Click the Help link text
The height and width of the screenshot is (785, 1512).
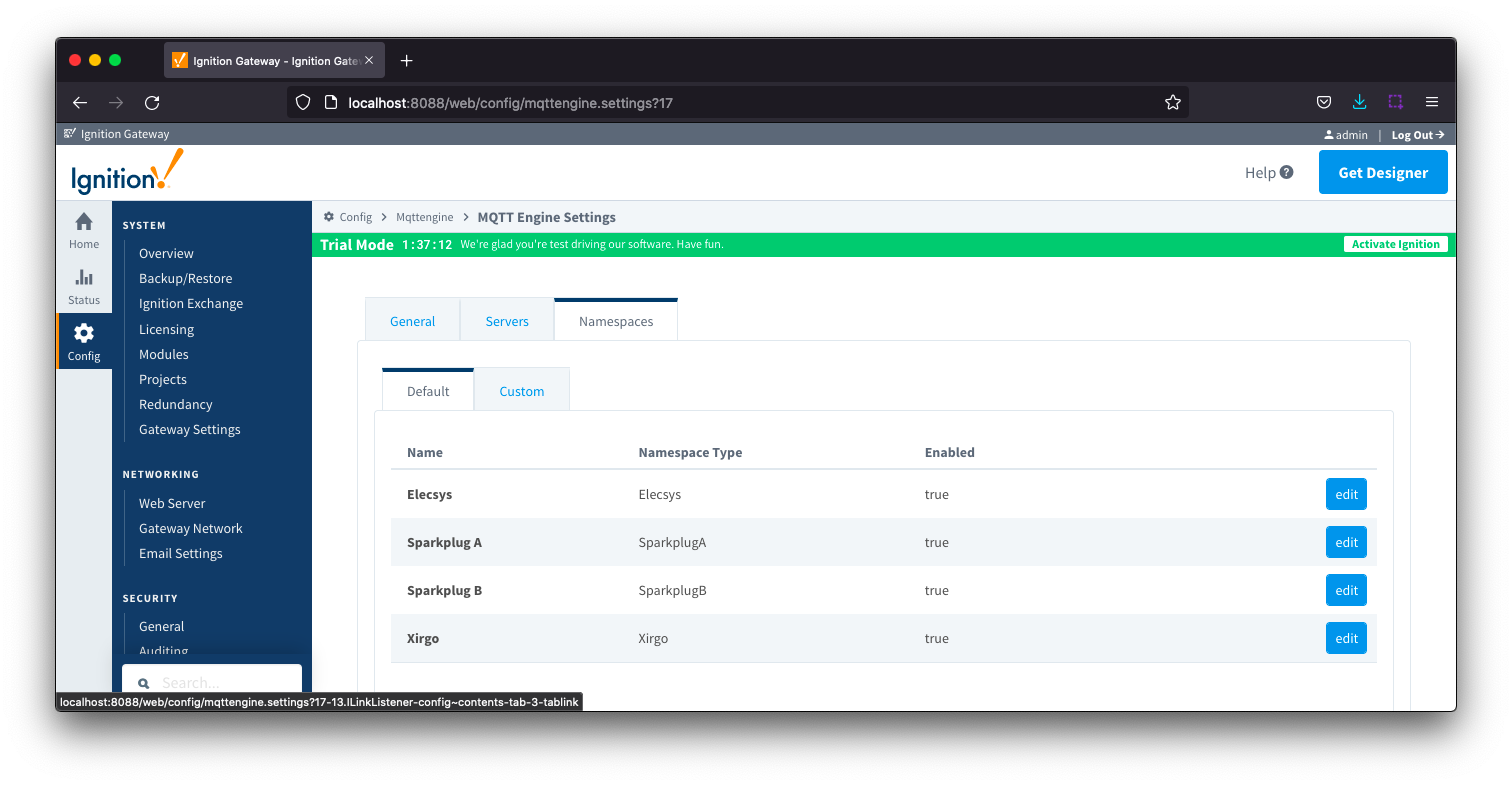[x=1260, y=172]
